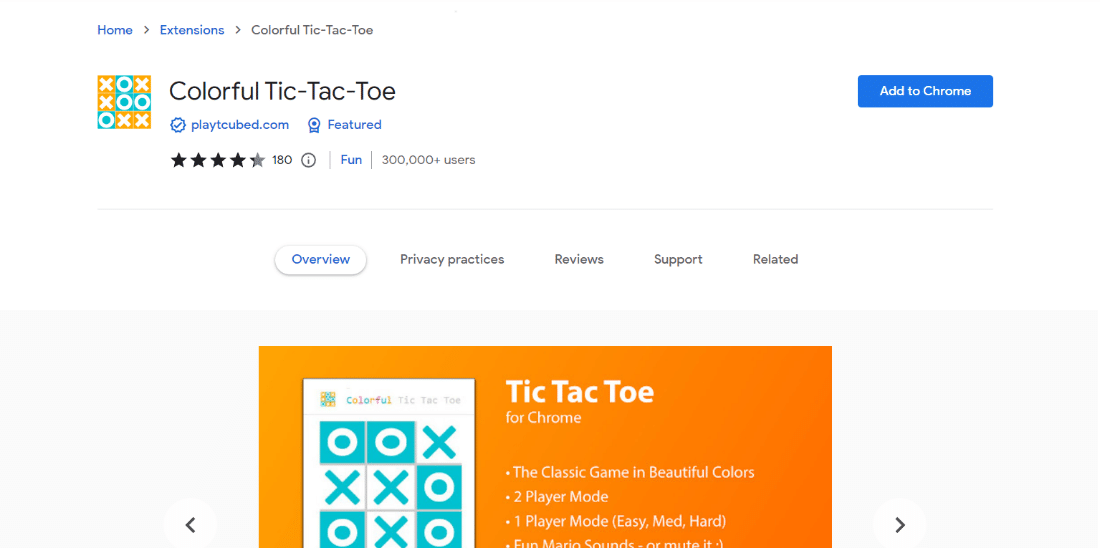Click the breadcrumb chevron after Home
Image resolution: width=1100 pixels, height=548 pixels.
pyautogui.click(x=147, y=30)
